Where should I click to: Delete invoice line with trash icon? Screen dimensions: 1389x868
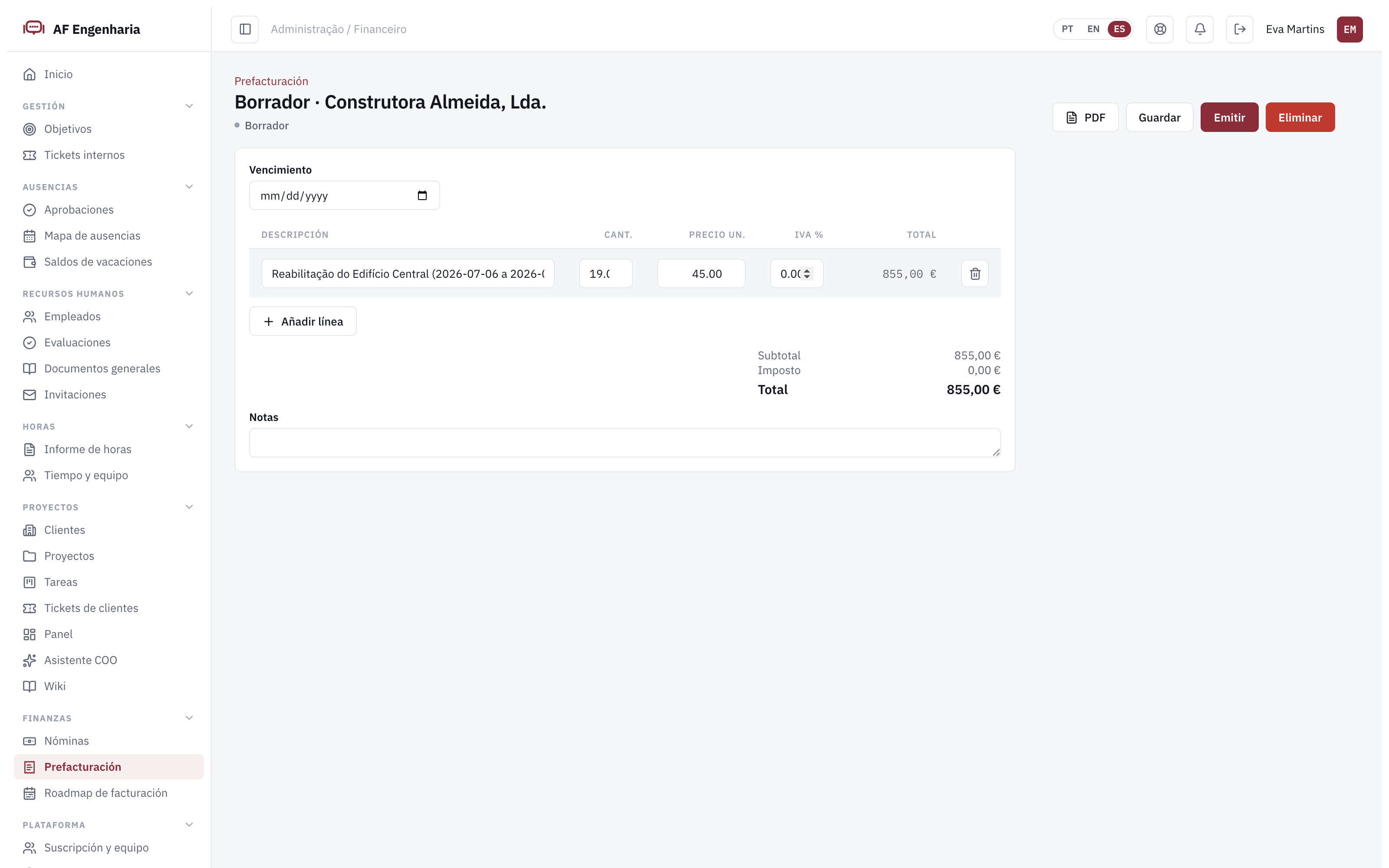point(975,274)
